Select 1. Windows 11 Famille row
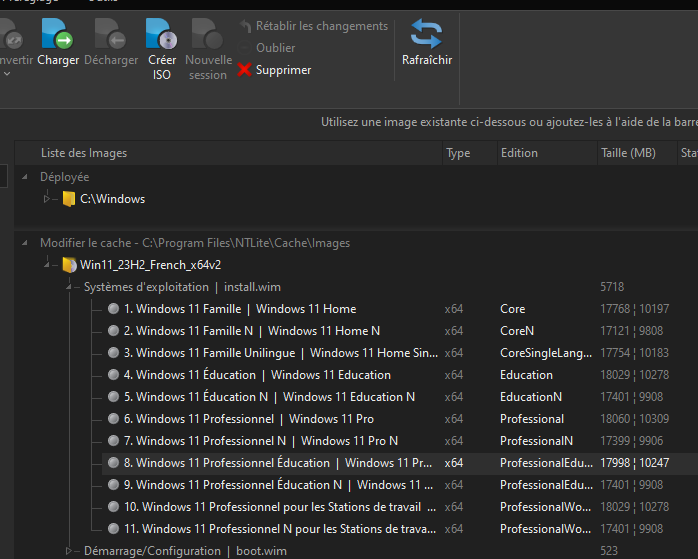Image resolution: width=698 pixels, height=559 pixels. pyautogui.click(x=240, y=309)
